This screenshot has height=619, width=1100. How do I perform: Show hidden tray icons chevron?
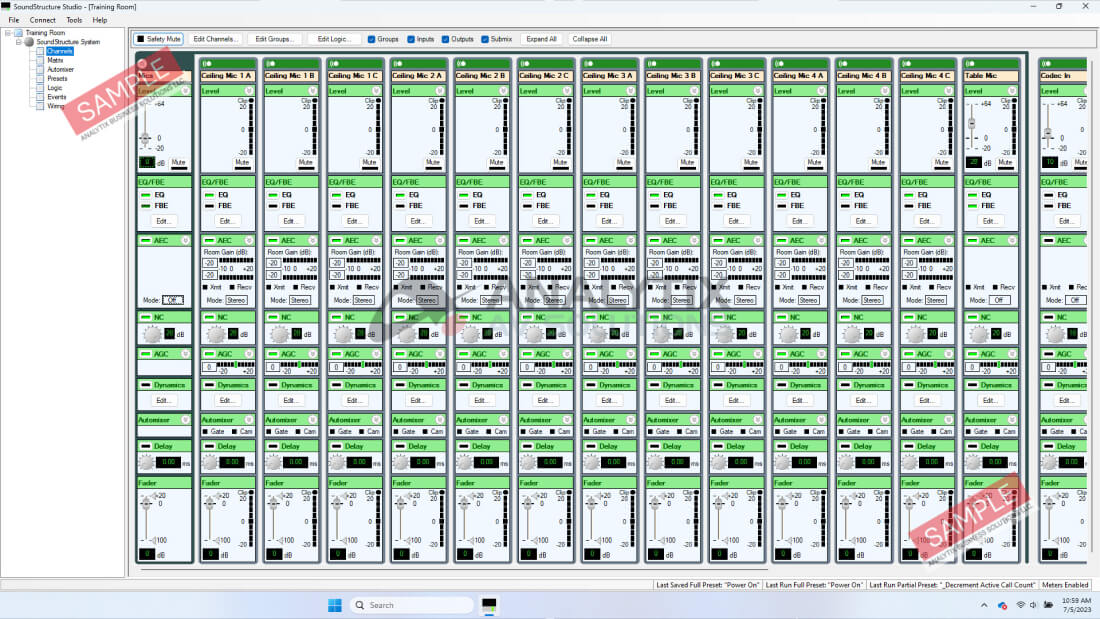coord(984,605)
